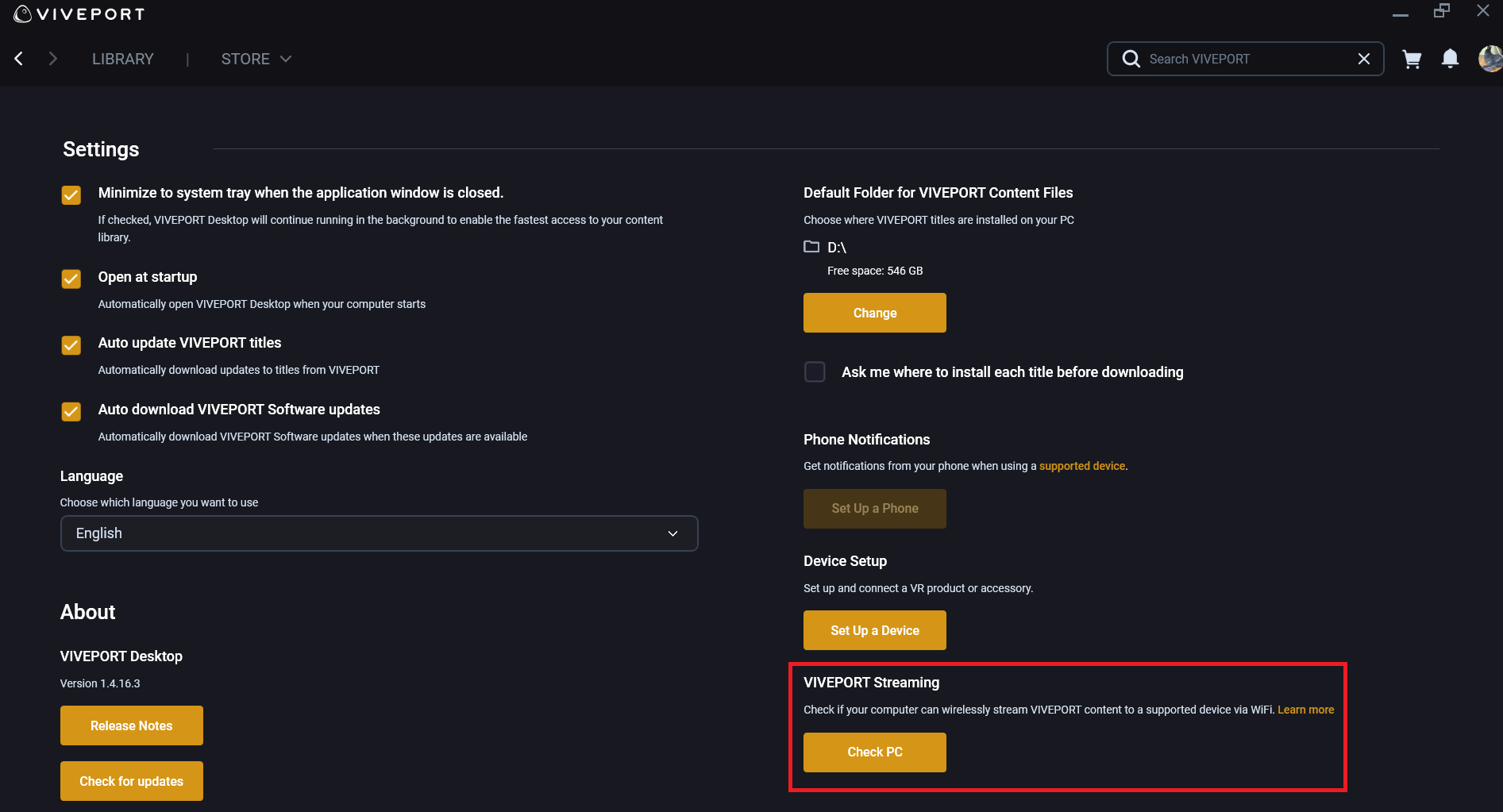This screenshot has height=812, width=1503.
Task: Open Release Notes
Action: click(x=132, y=725)
